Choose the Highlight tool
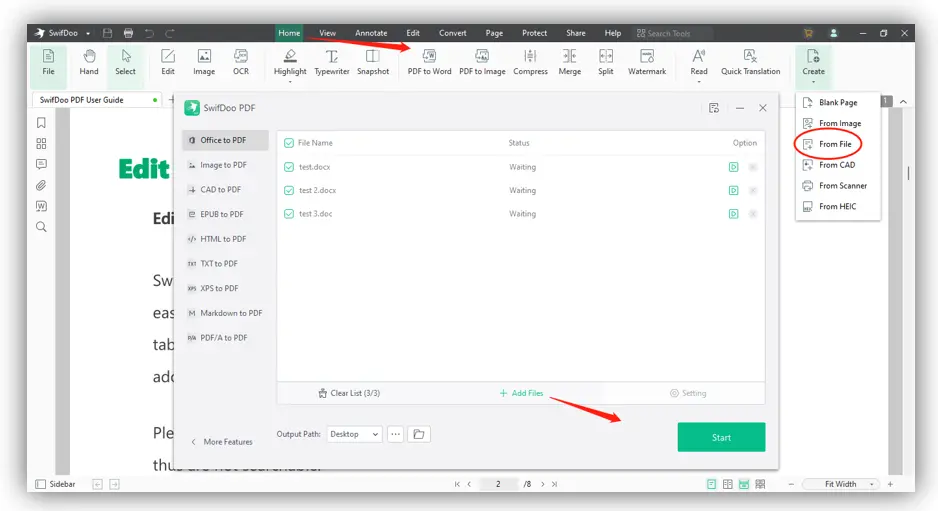The width and height of the screenshot is (938, 511). [290, 63]
